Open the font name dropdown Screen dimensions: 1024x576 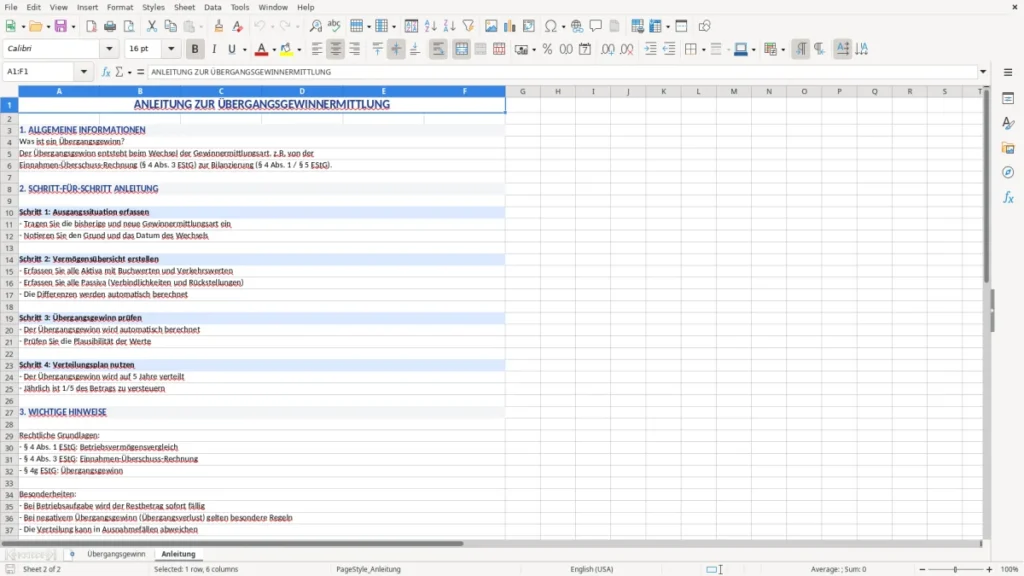click(x=109, y=48)
